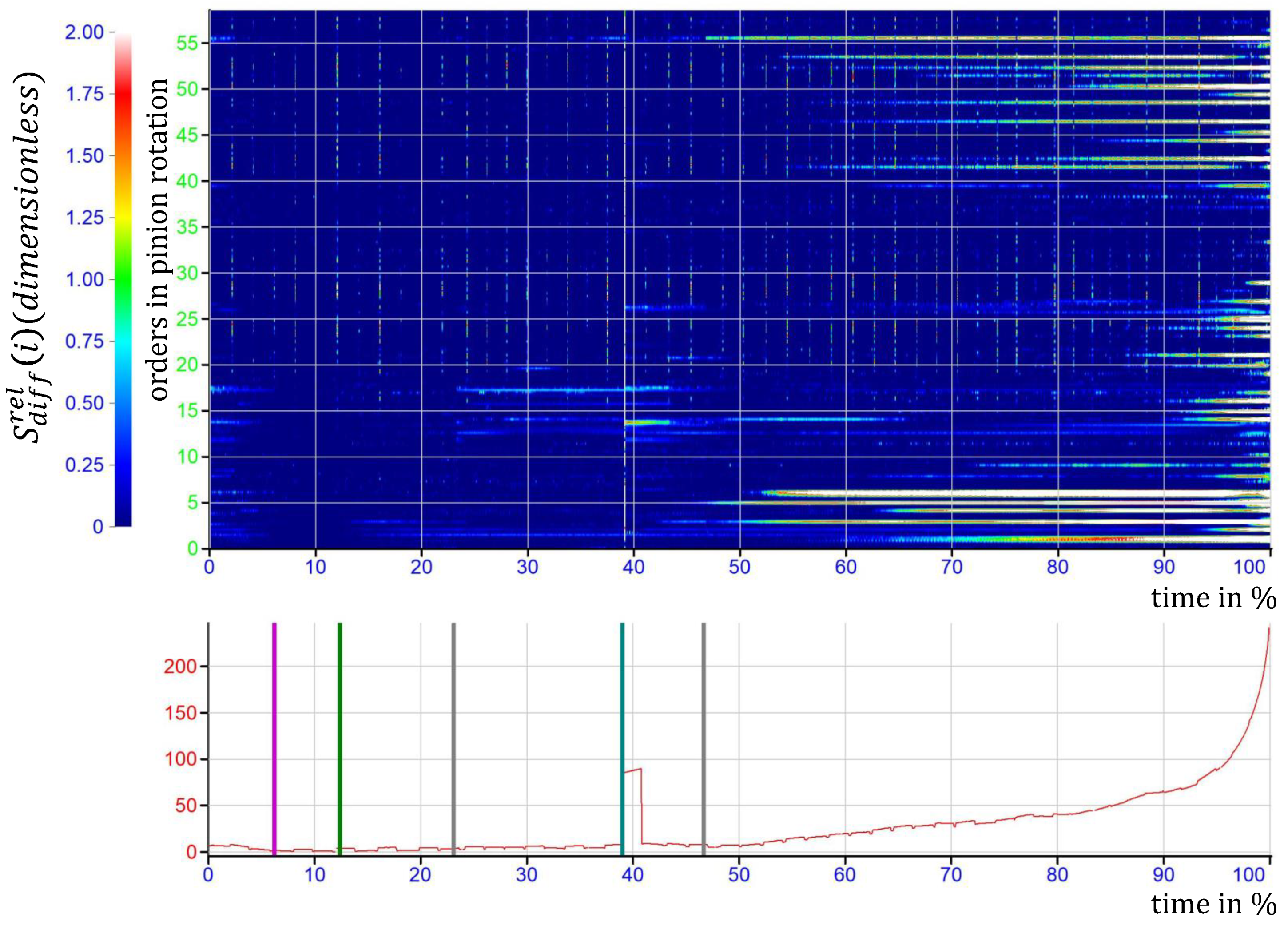
Task: Click the 'orders in pinion rotation' axis title
Action: tap(159, 240)
